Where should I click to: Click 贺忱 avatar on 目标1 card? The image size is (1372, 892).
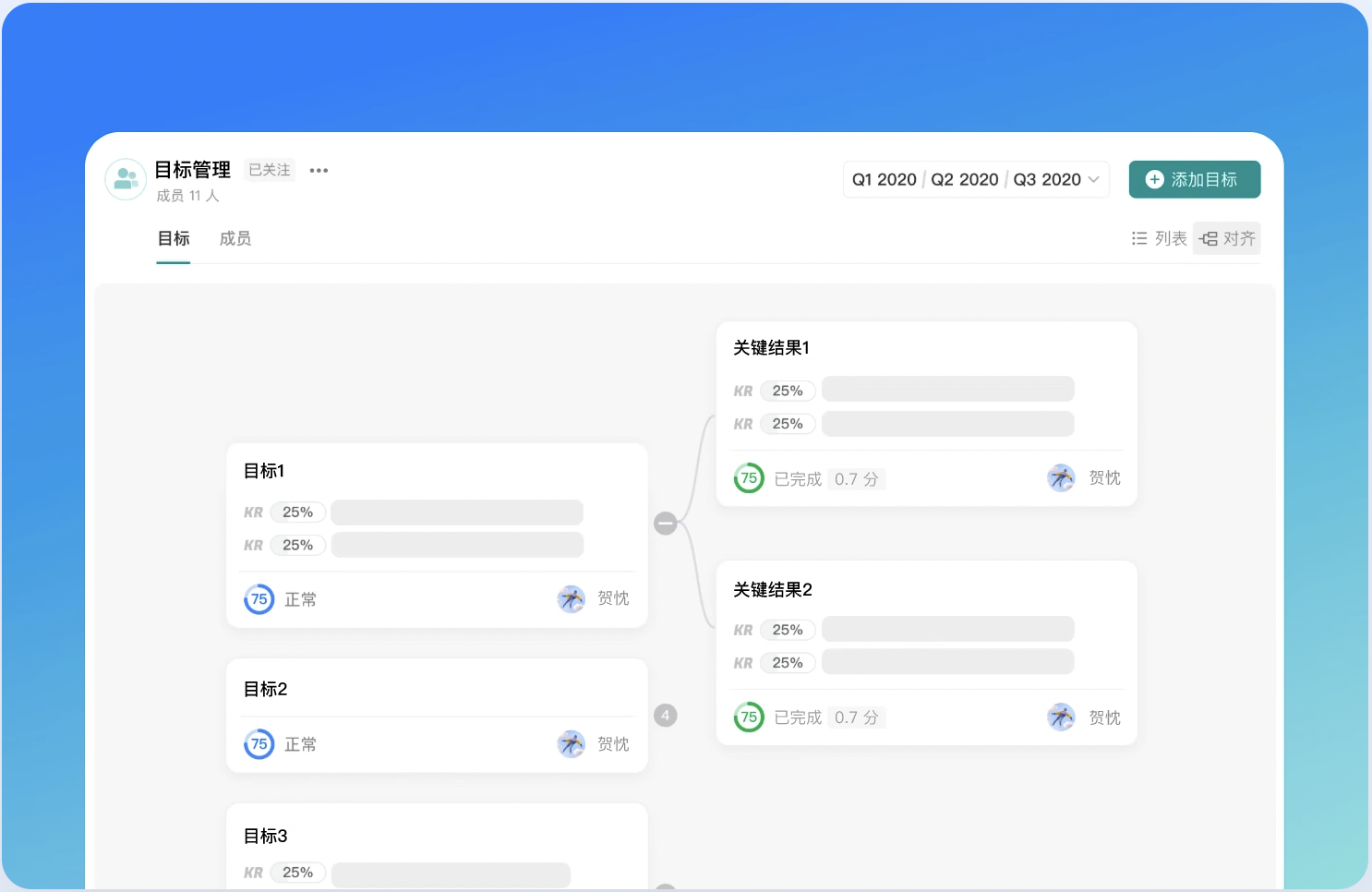pos(572,599)
